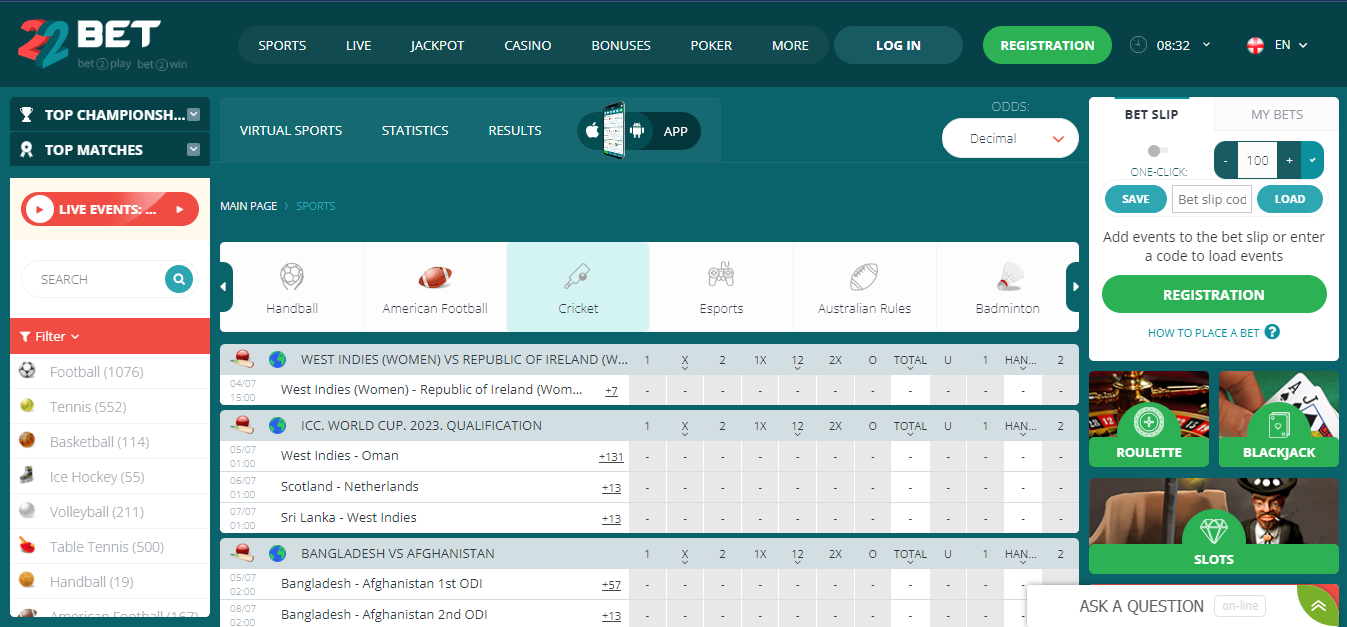The image size is (1347, 627).
Task: Open the Slots casino tile
Action: [1214, 525]
